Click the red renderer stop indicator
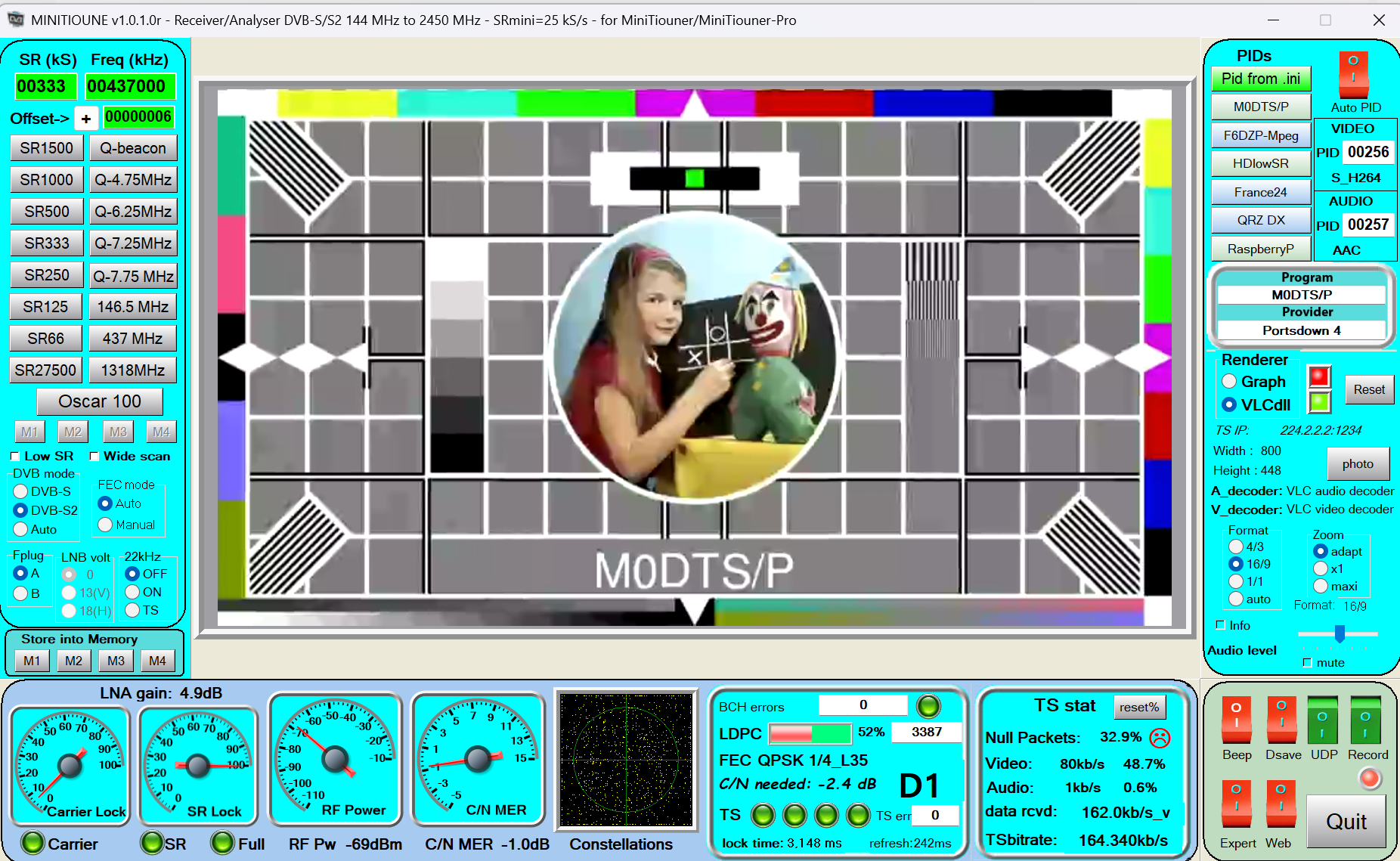1400x861 pixels. 1319,376
